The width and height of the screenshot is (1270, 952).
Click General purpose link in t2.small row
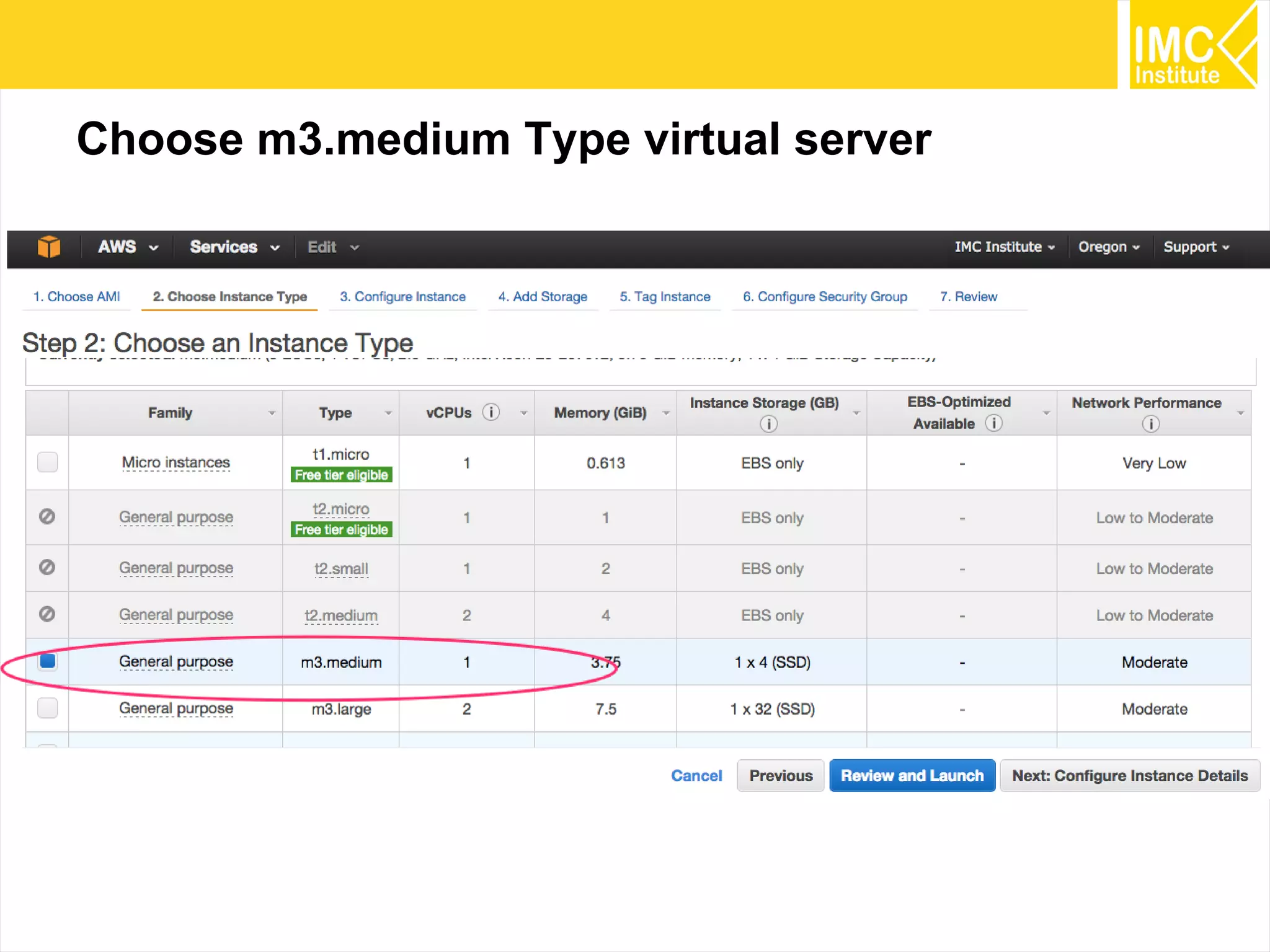[x=176, y=568]
